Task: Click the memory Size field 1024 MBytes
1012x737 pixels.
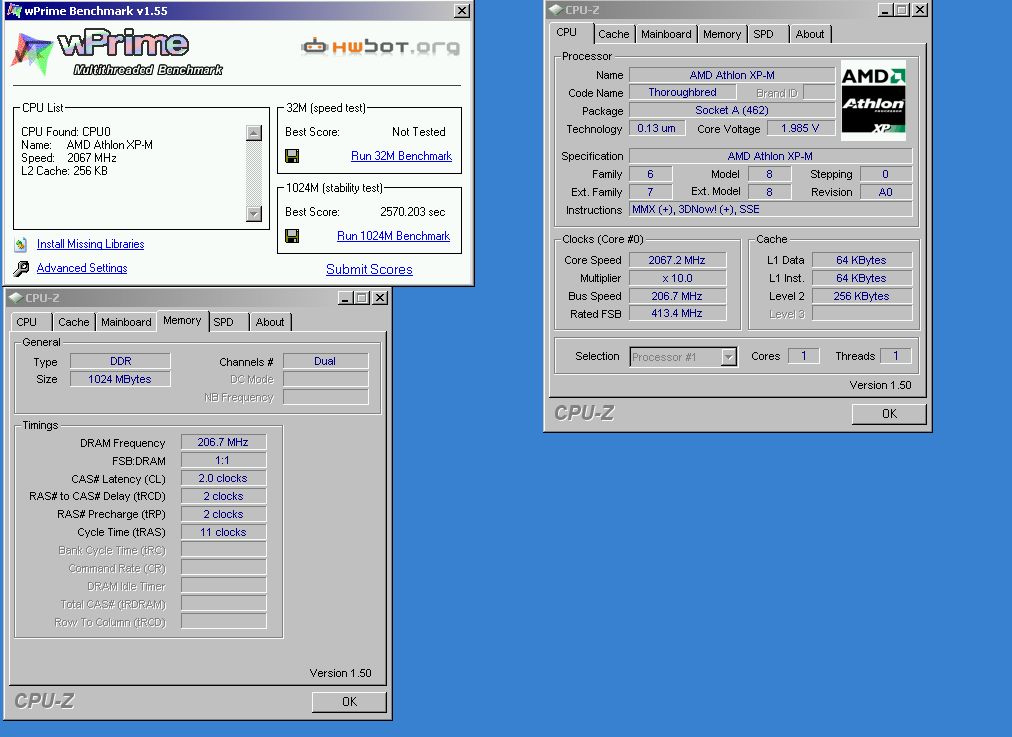Action: pyautogui.click(x=120, y=379)
